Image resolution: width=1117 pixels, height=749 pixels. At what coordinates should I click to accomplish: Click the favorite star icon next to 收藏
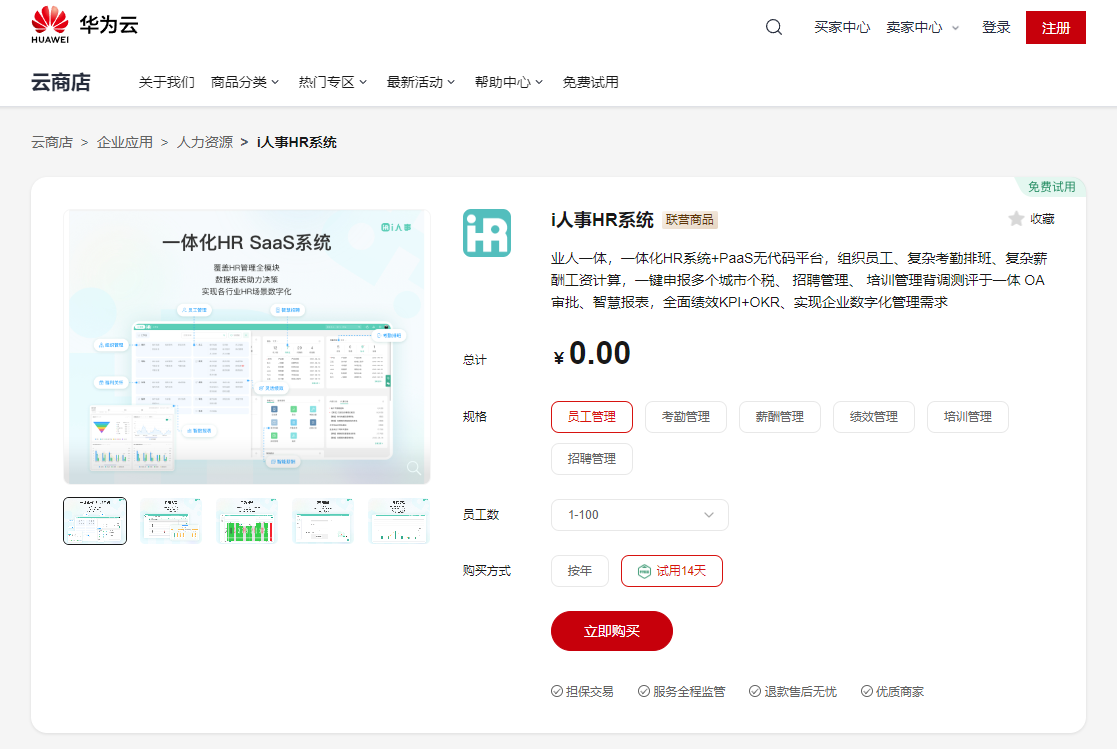click(1016, 219)
